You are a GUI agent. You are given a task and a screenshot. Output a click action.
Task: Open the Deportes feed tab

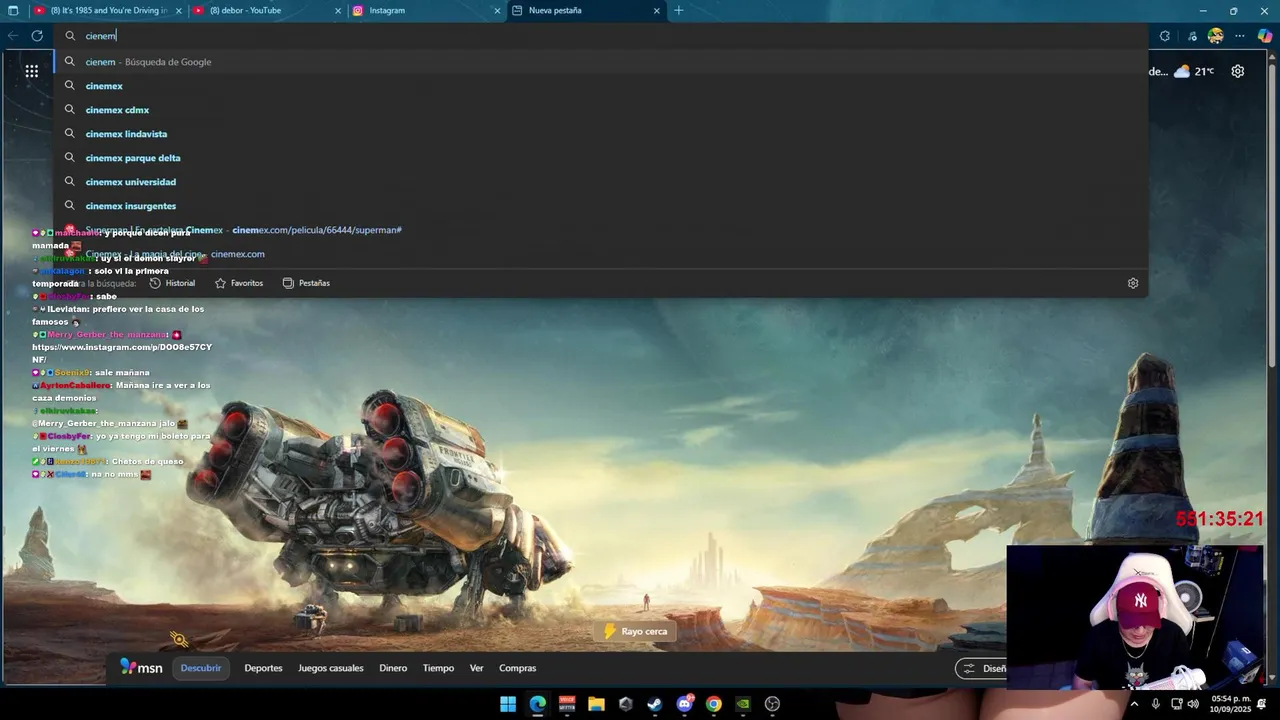[x=263, y=668]
